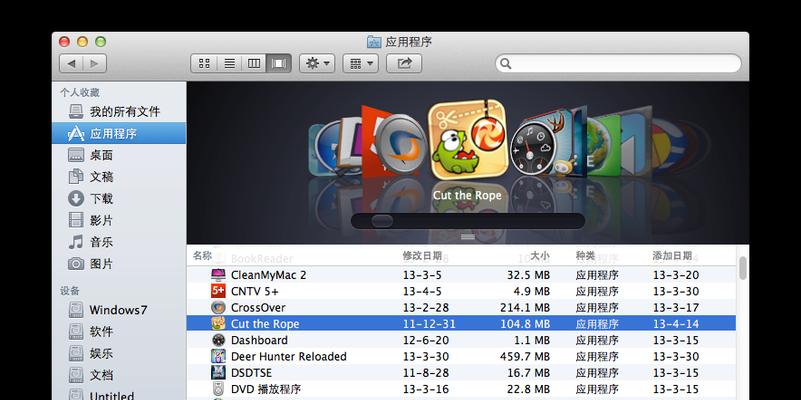Select 应用程序 in the sidebar
This screenshot has height=400, width=801.
[x=119, y=133]
